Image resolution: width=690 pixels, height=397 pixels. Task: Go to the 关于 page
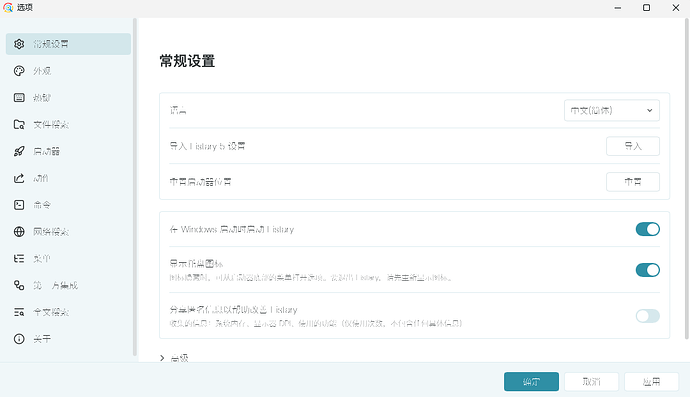[68, 339]
